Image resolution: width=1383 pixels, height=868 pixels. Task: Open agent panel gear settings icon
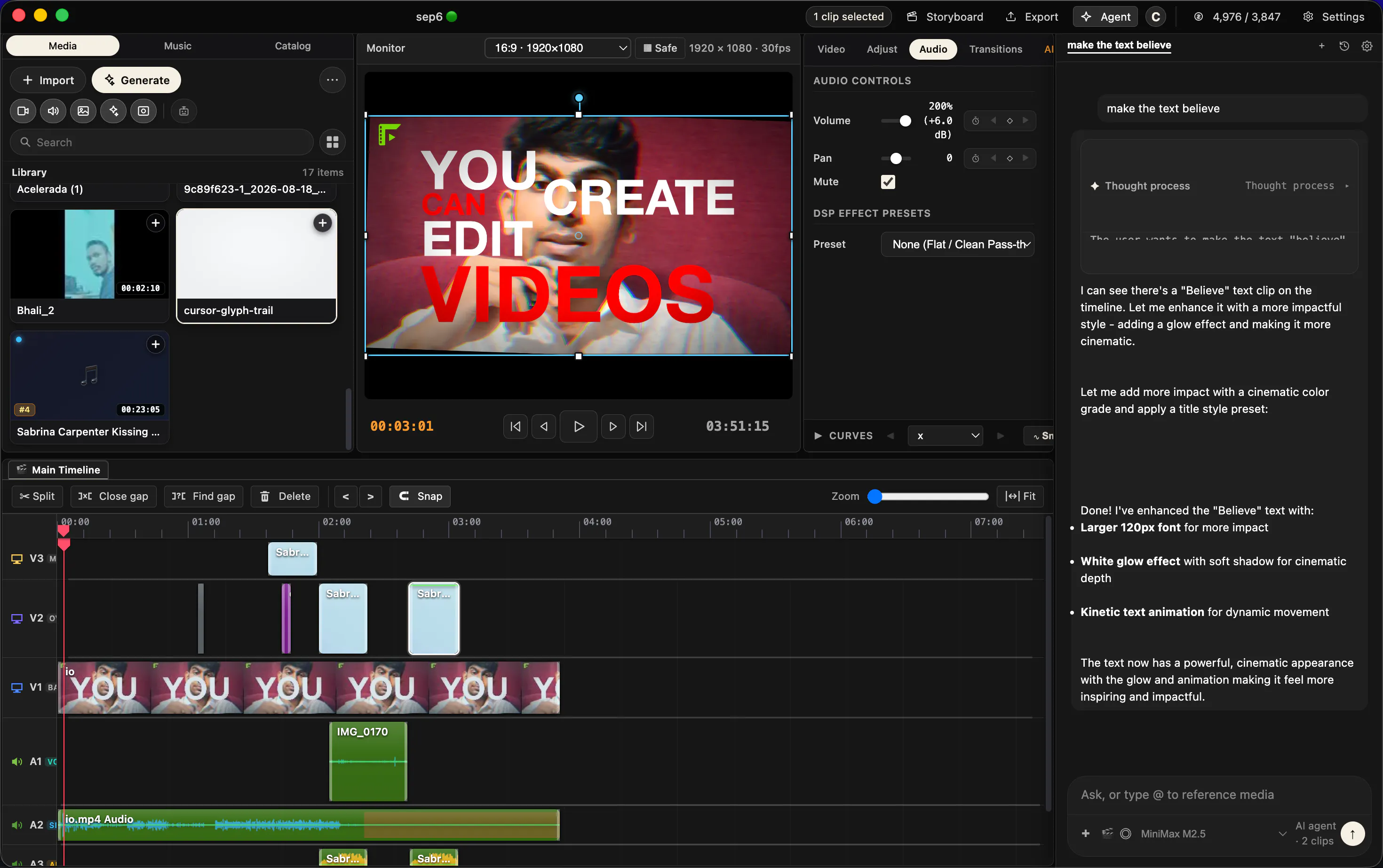pyautogui.click(x=1367, y=46)
